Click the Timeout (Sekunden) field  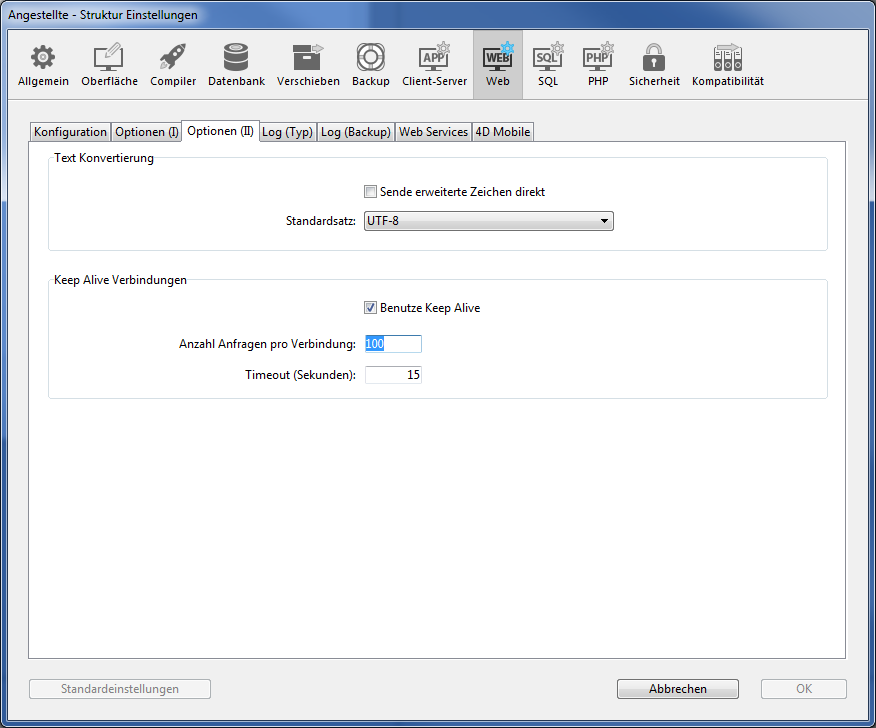[x=393, y=375]
